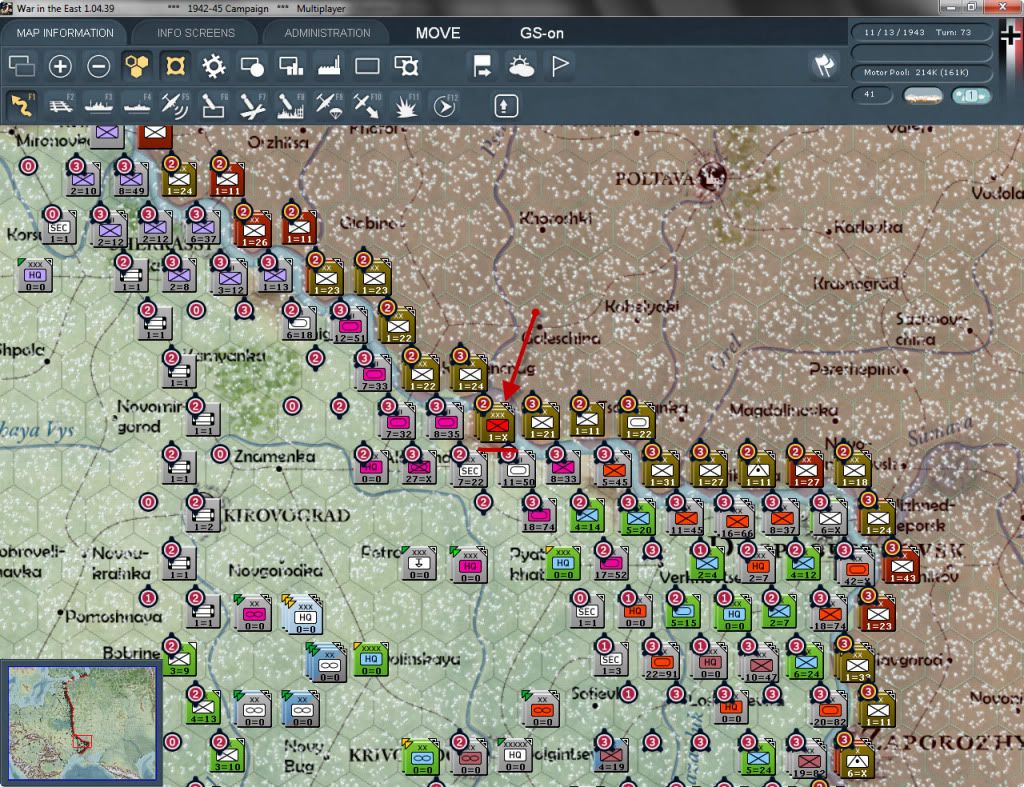Select Rail mode (F2)

point(61,105)
